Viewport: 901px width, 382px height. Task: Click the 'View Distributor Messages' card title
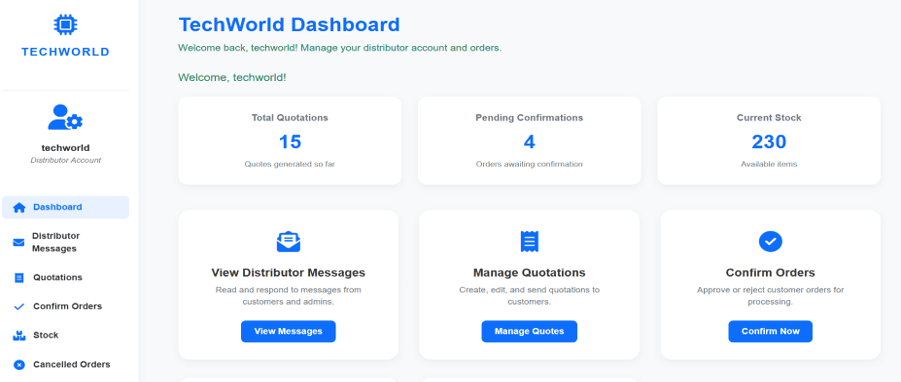288,273
